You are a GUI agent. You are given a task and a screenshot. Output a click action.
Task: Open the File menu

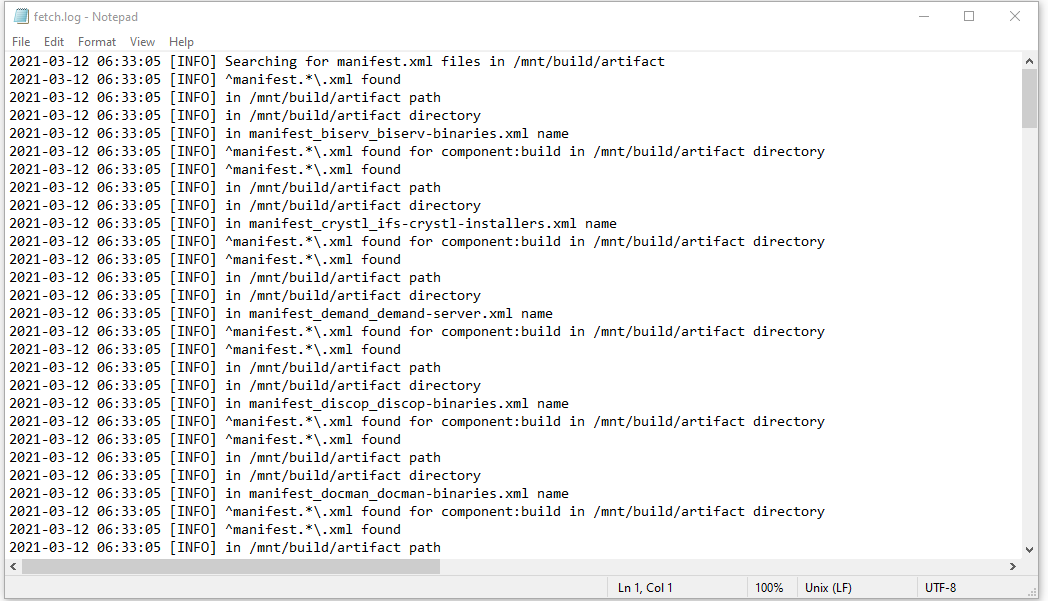(21, 41)
